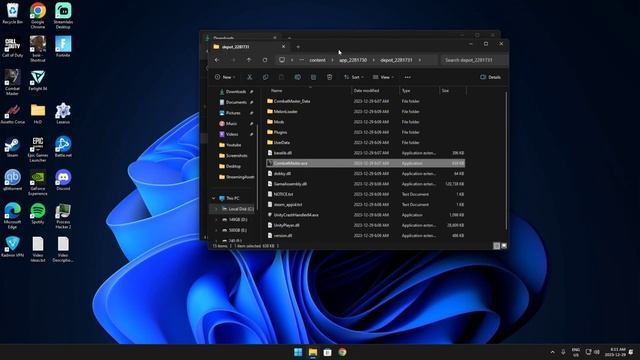Open the Discord desktop shortcut
640x360 pixels.
click(x=63, y=180)
